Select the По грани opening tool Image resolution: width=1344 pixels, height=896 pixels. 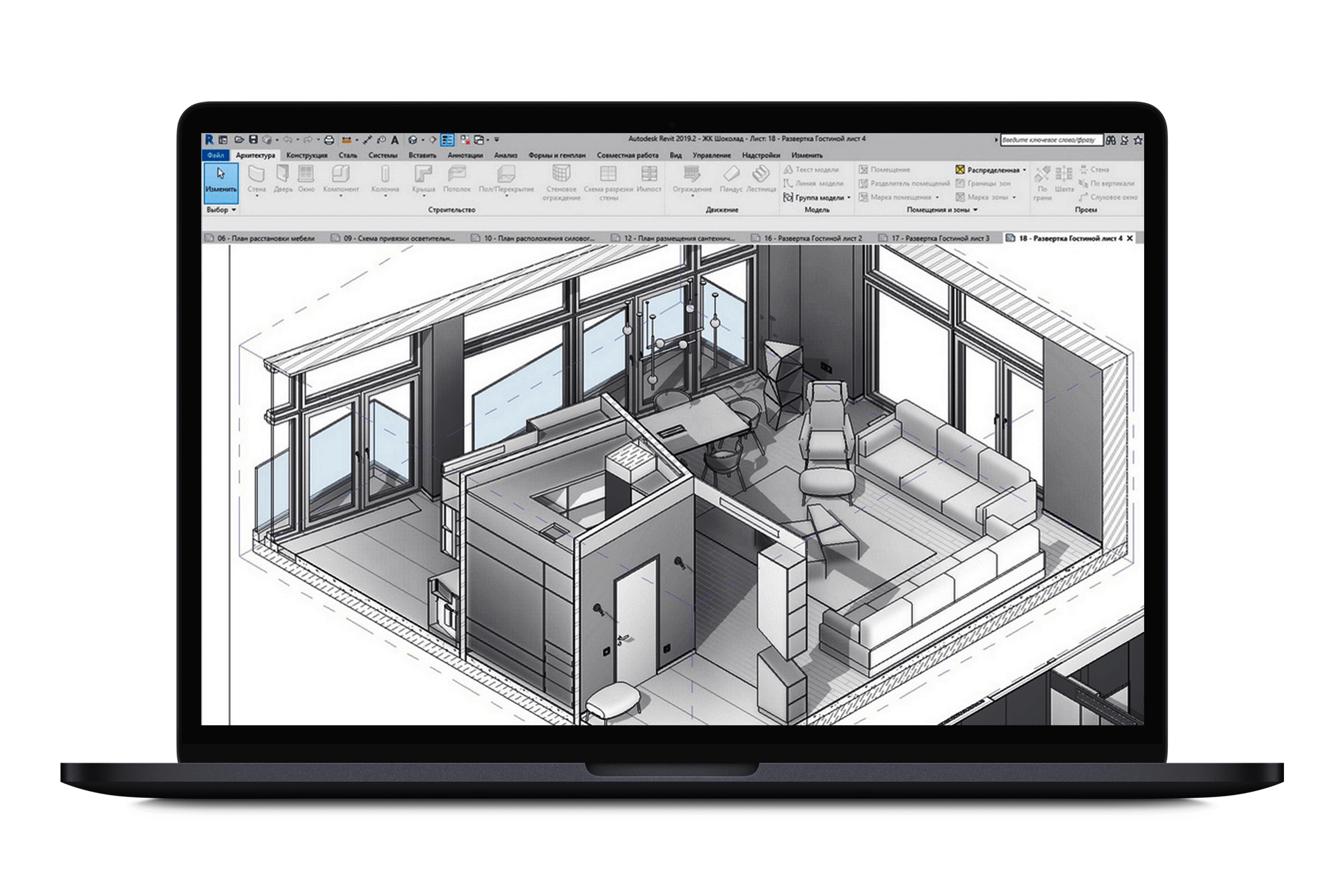pos(1042,183)
